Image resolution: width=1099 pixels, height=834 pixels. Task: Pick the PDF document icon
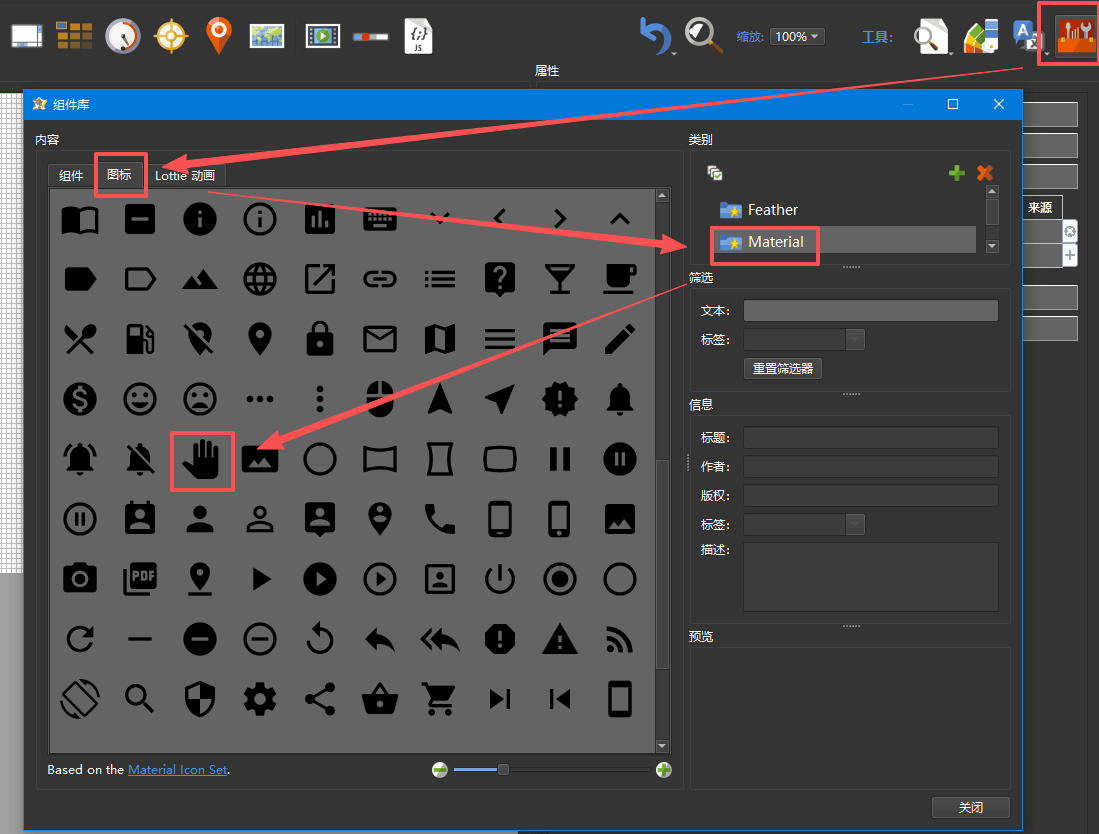[x=140, y=577]
